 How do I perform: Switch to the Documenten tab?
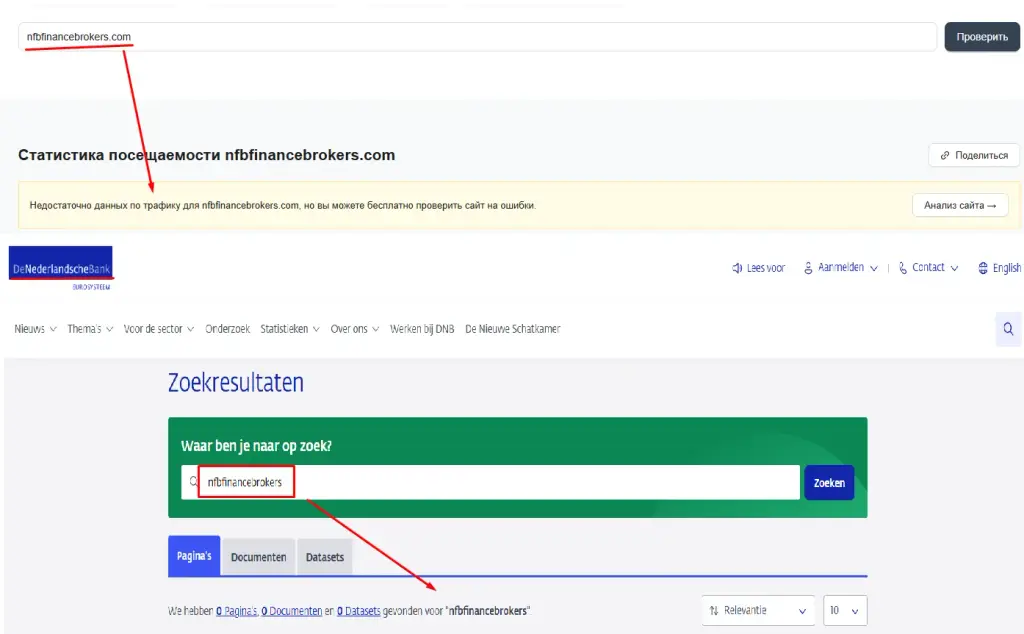click(259, 557)
